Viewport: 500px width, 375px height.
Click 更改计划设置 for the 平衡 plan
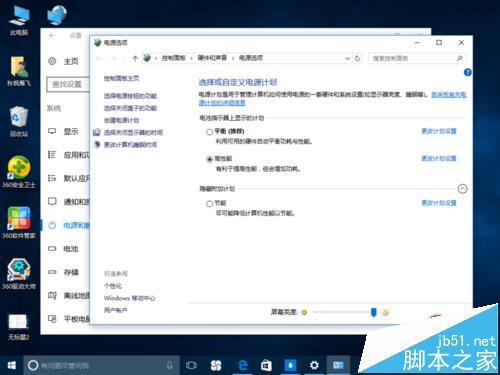pos(439,131)
